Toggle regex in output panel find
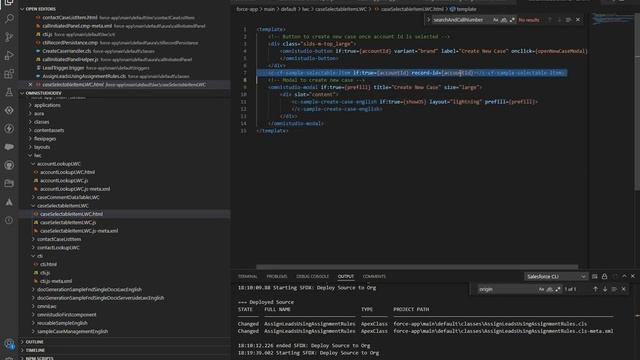Screen dimensions: 640x360 558,289
